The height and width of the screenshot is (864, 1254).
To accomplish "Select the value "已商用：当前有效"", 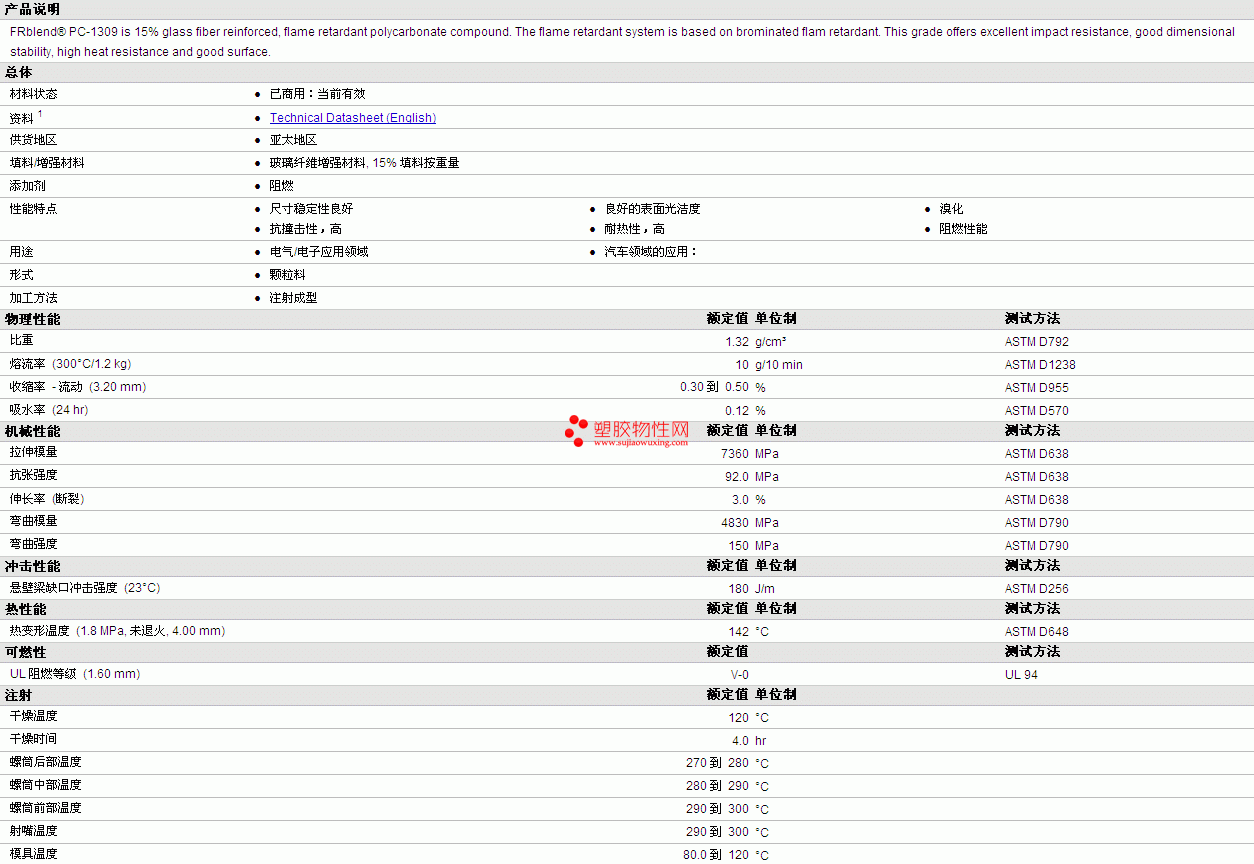I will 318,94.
